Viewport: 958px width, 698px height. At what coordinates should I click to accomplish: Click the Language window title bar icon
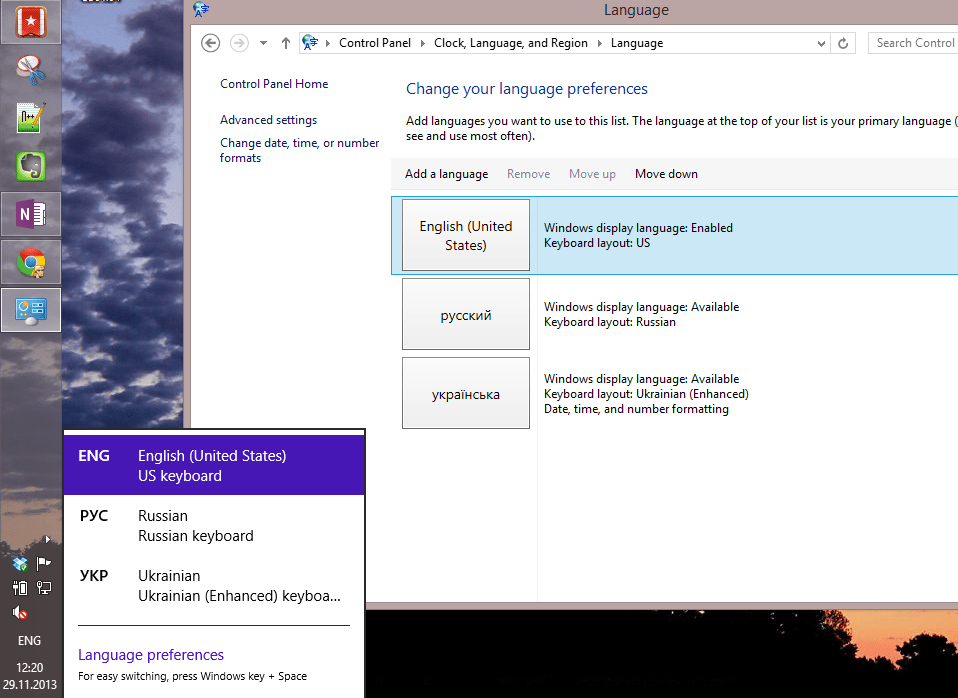click(201, 9)
